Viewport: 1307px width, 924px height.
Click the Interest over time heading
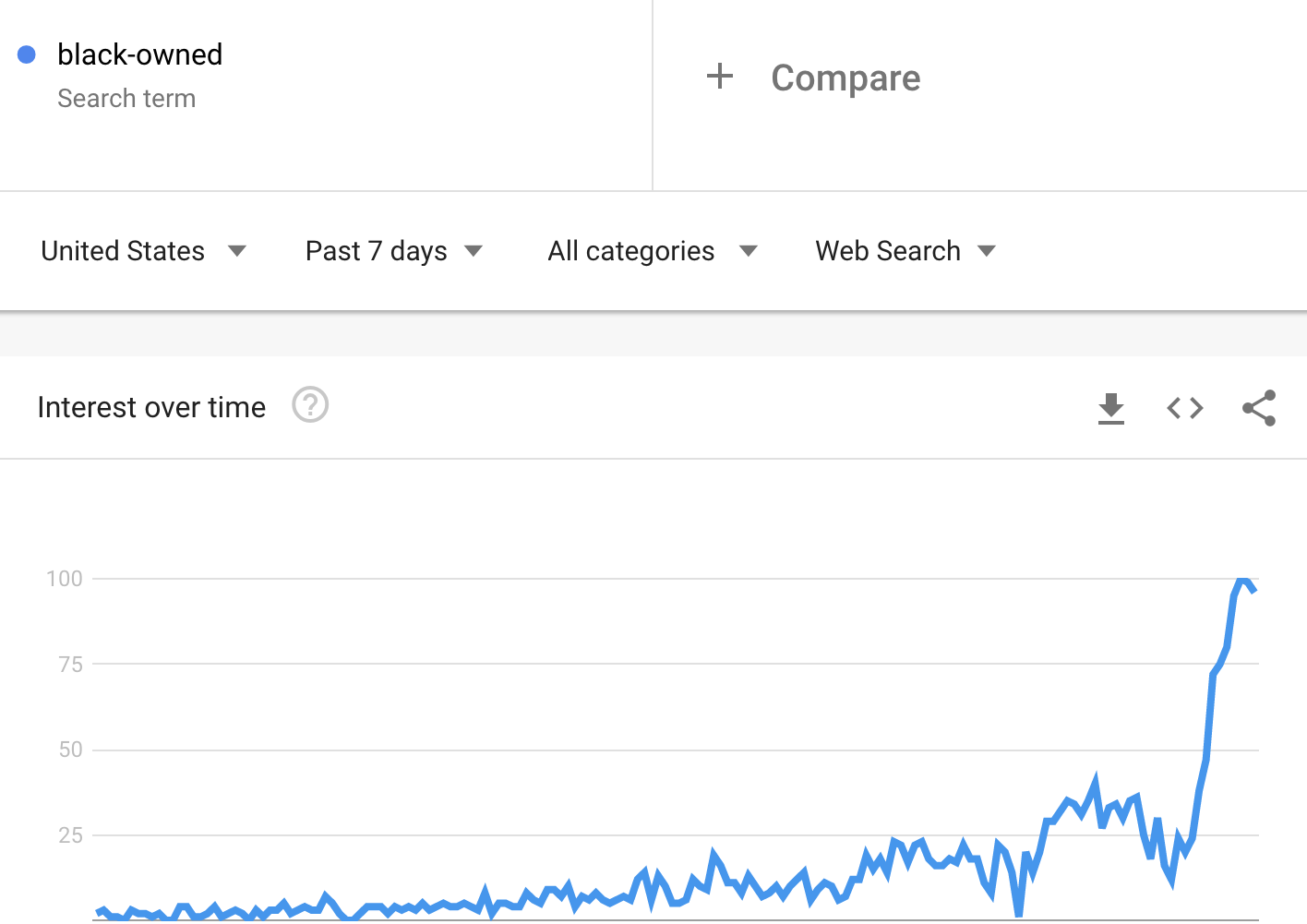pos(151,407)
